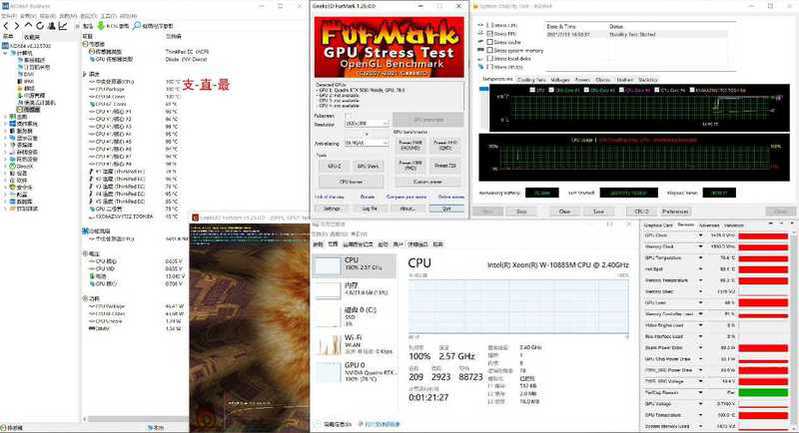Click the Refresh icon in AIDA64 toolbar
This screenshot has width=799, height=433.
coord(40,25)
